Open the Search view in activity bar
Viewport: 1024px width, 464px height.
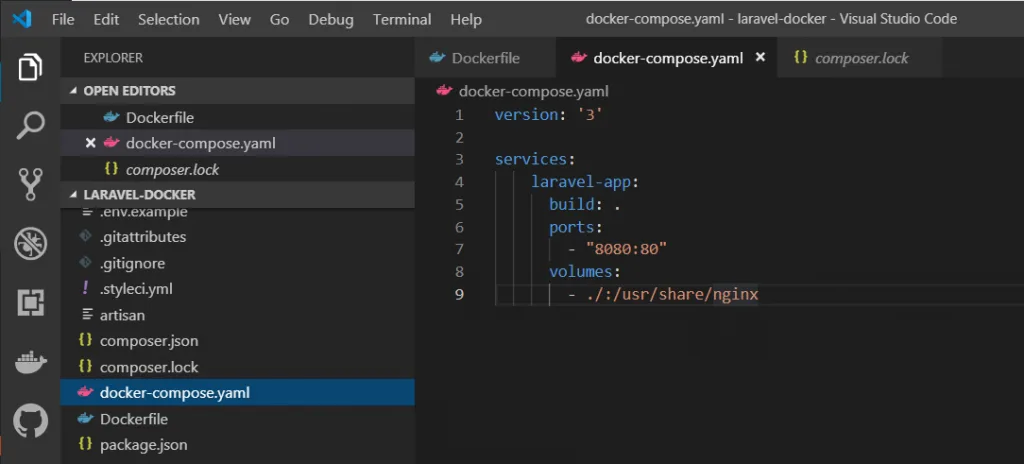click(x=30, y=125)
